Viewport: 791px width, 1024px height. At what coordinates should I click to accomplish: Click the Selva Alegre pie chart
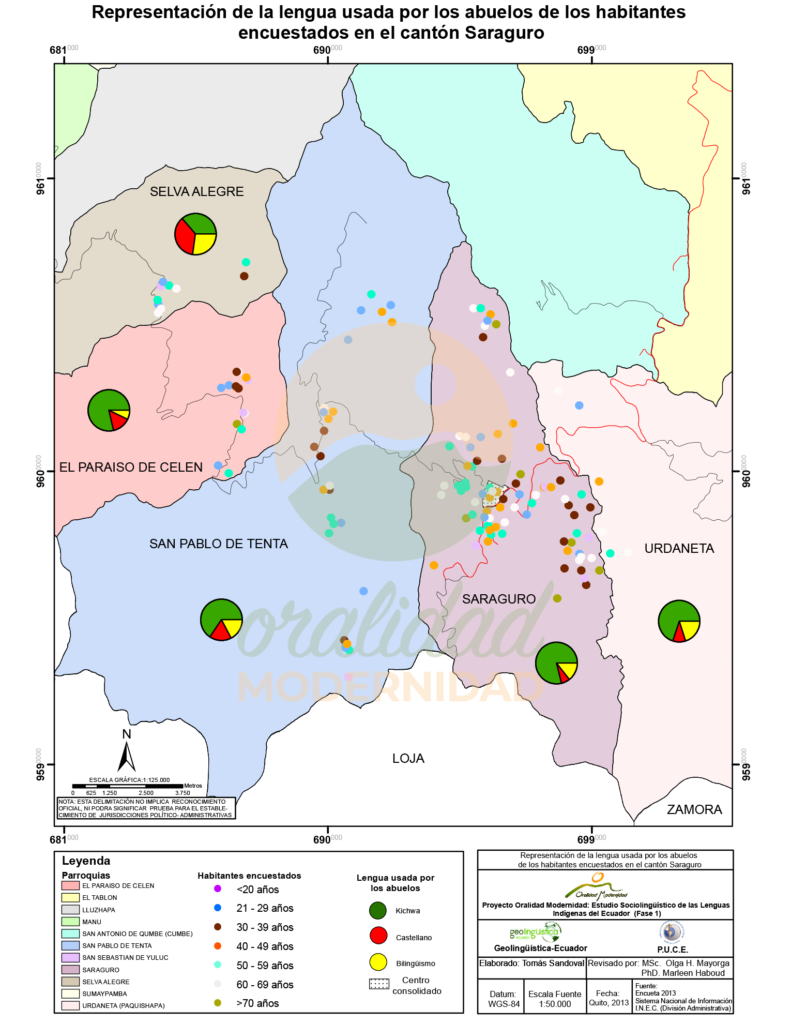pyautogui.click(x=196, y=234)
